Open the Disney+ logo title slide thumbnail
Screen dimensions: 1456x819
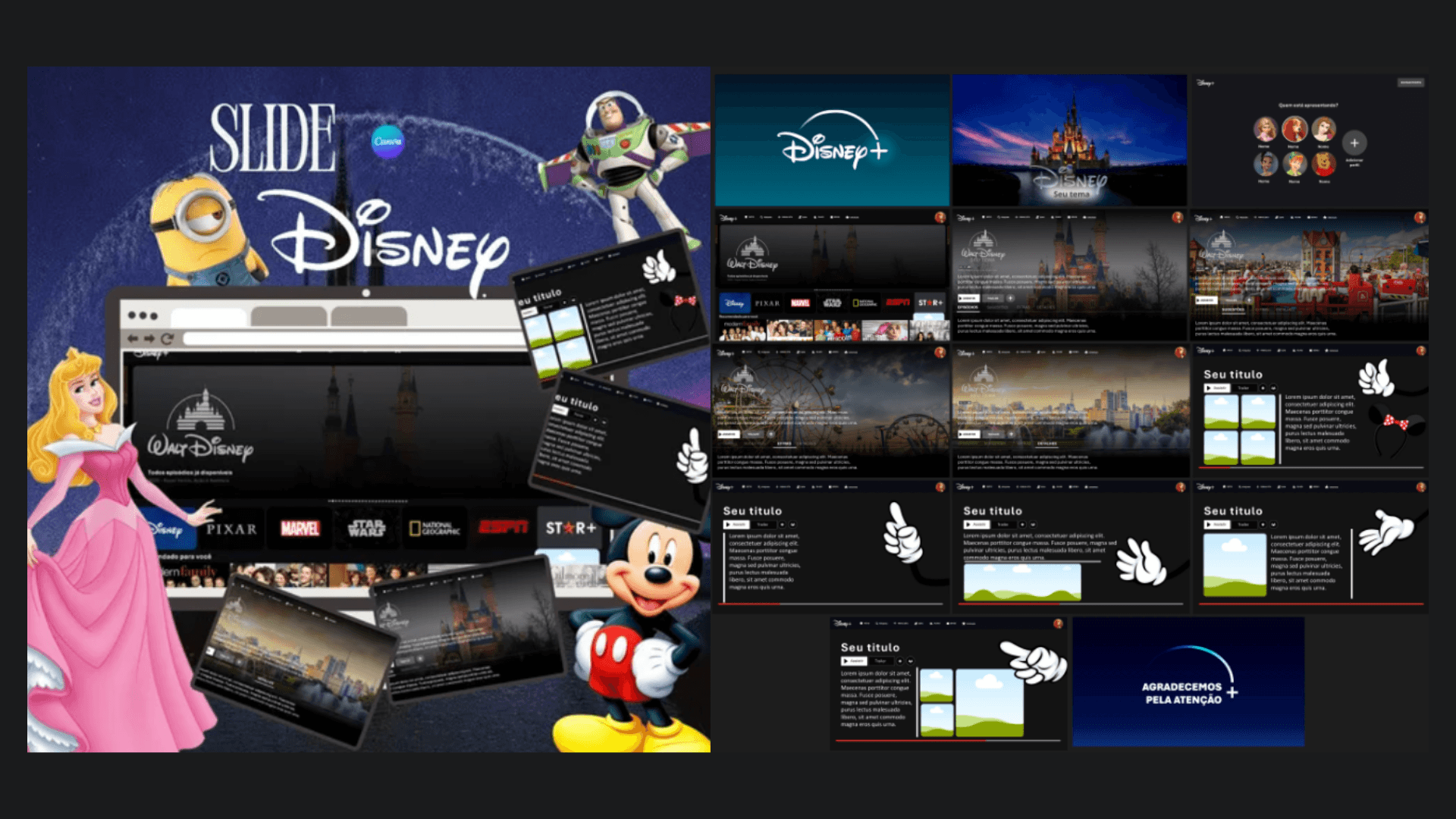pyautogui.click(x=832, y=140)
